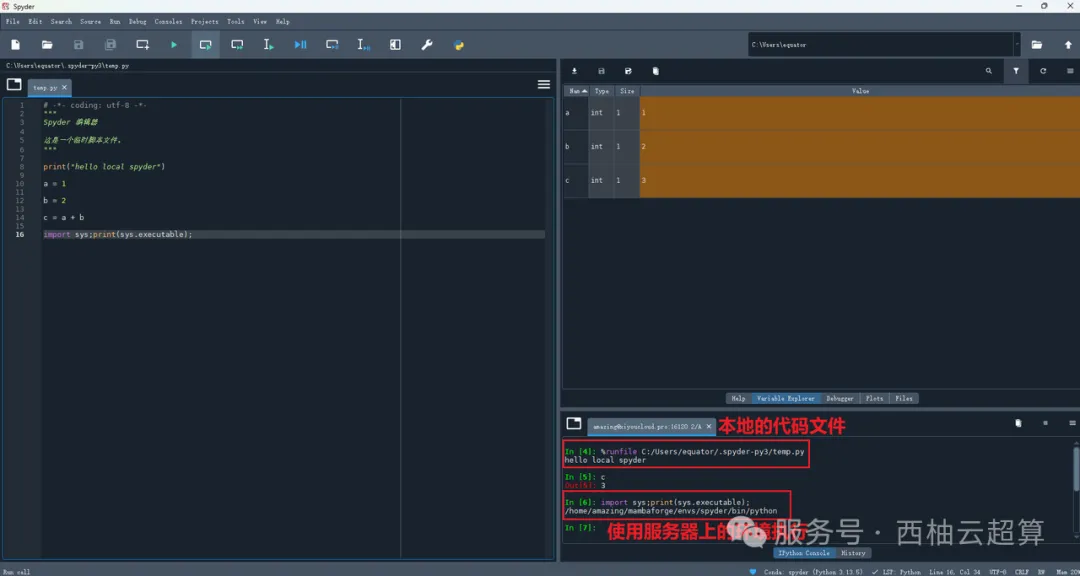The width and height of the screenshot is (1080, 576).
Task: Sort variables by Name column header
Action: point(576,91)
